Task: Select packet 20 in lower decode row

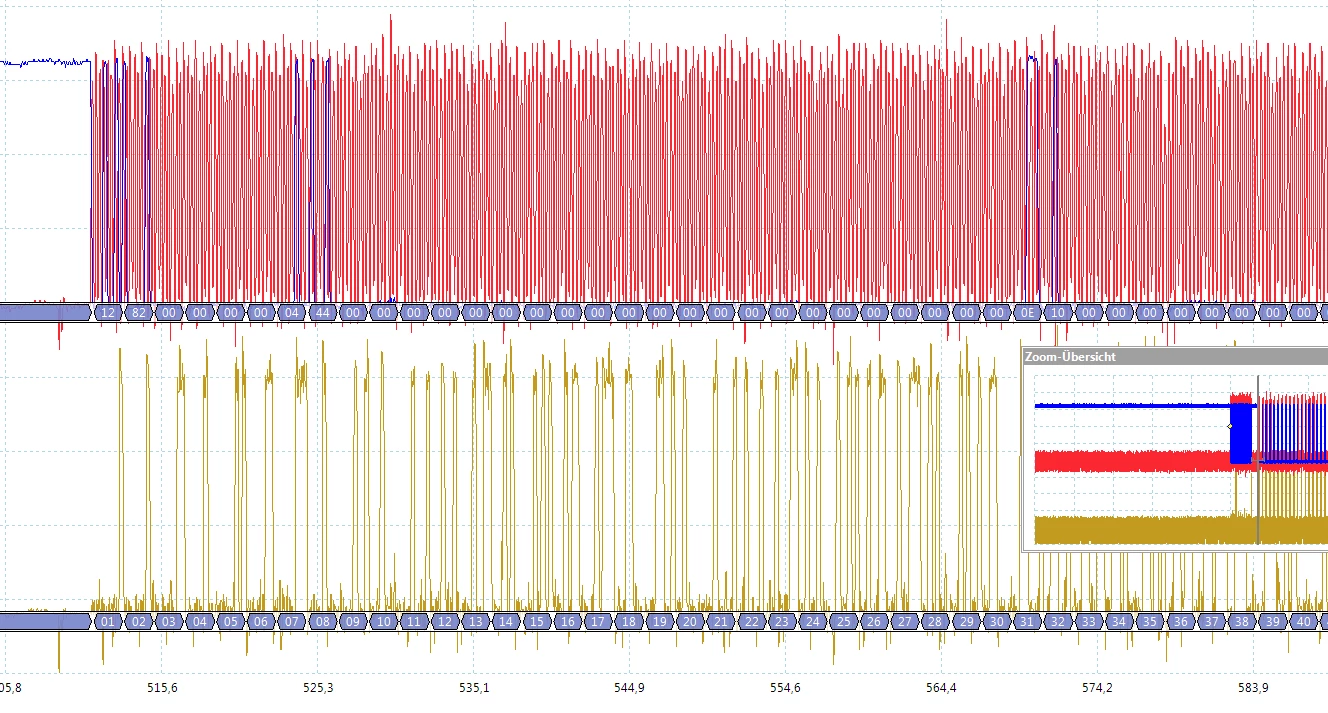Action: (690, 621)
